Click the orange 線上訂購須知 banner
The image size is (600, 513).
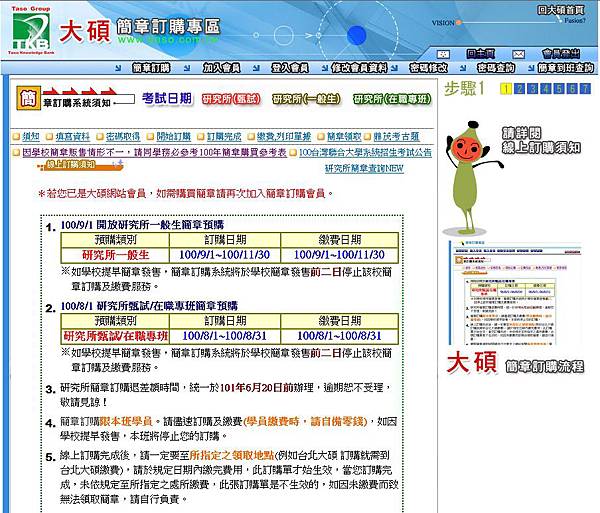click(80, 165)
